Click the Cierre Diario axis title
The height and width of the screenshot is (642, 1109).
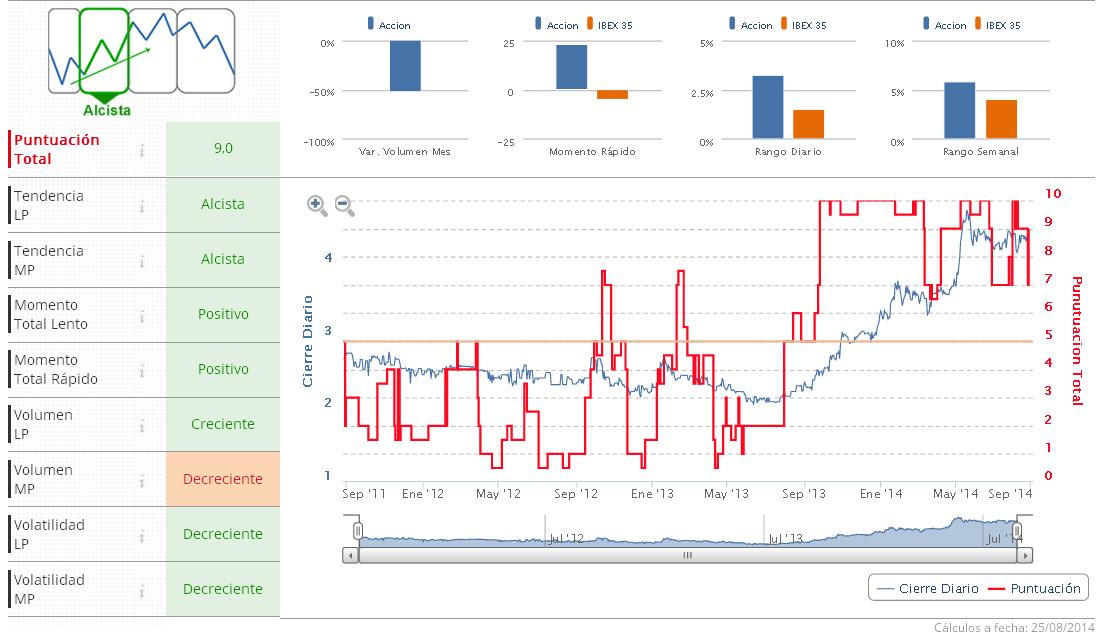point(308,342)
